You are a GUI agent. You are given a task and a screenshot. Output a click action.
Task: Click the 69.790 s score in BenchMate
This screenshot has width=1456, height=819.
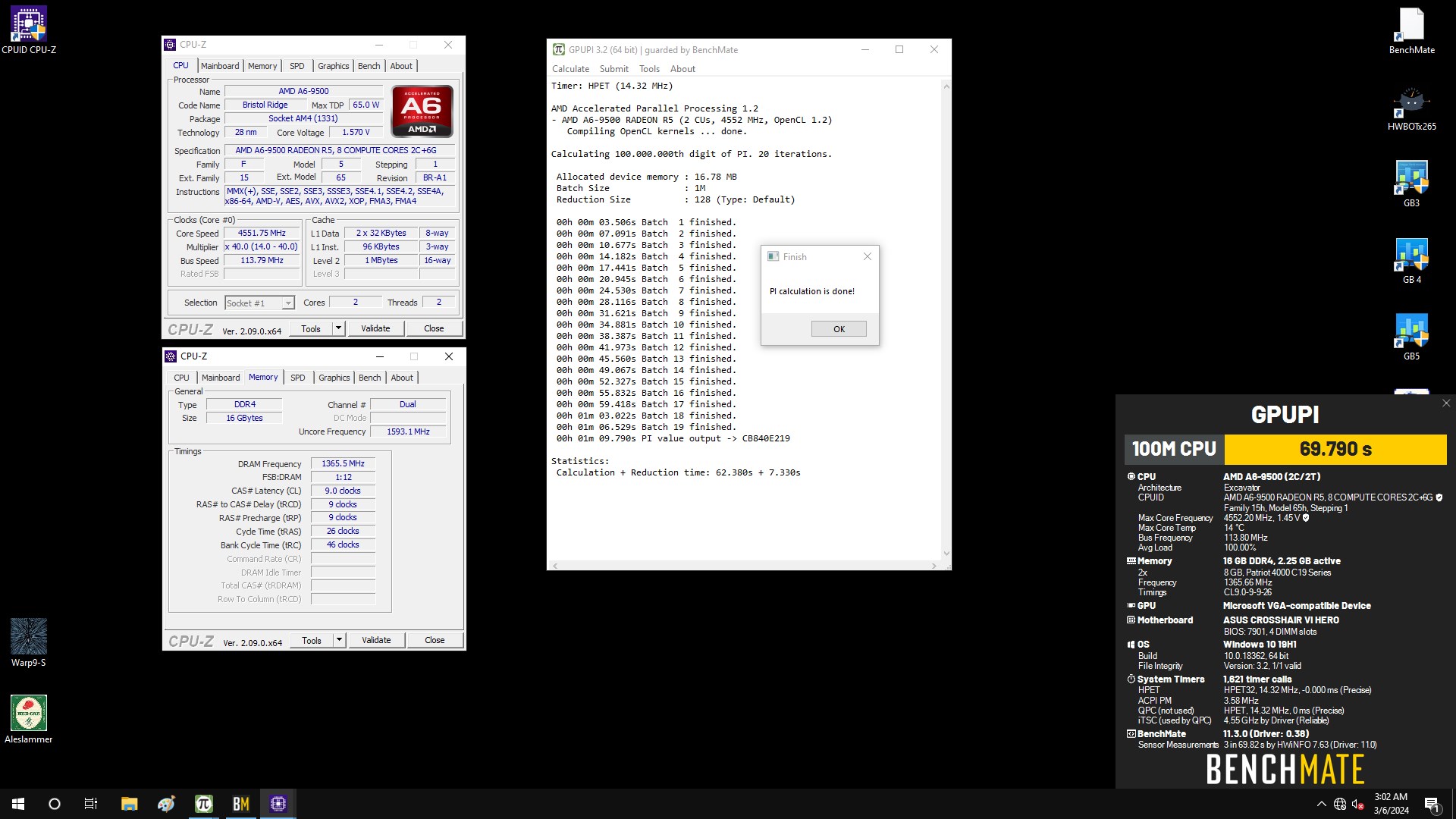[x=1335, y=449]
